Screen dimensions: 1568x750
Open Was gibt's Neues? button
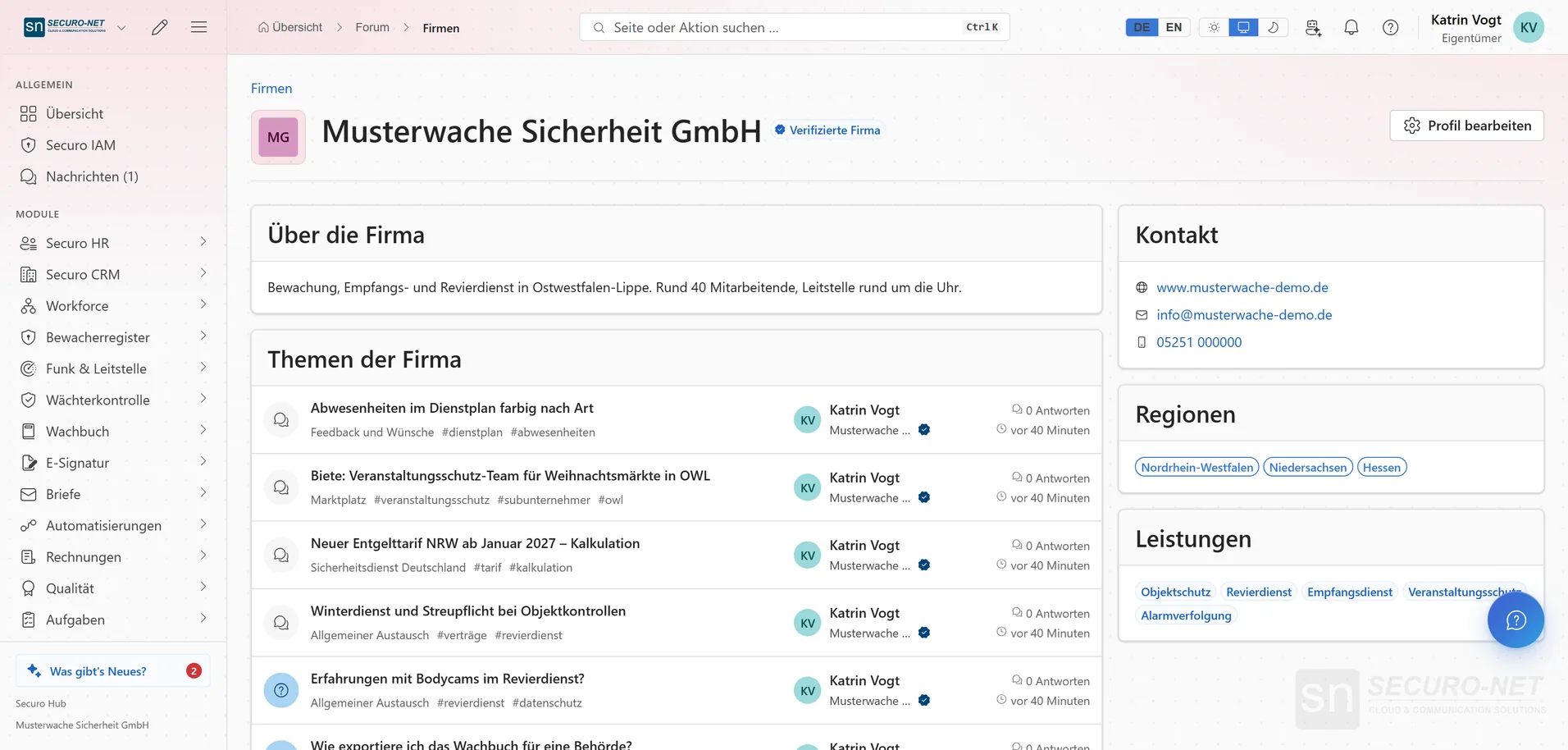[113, 671]
